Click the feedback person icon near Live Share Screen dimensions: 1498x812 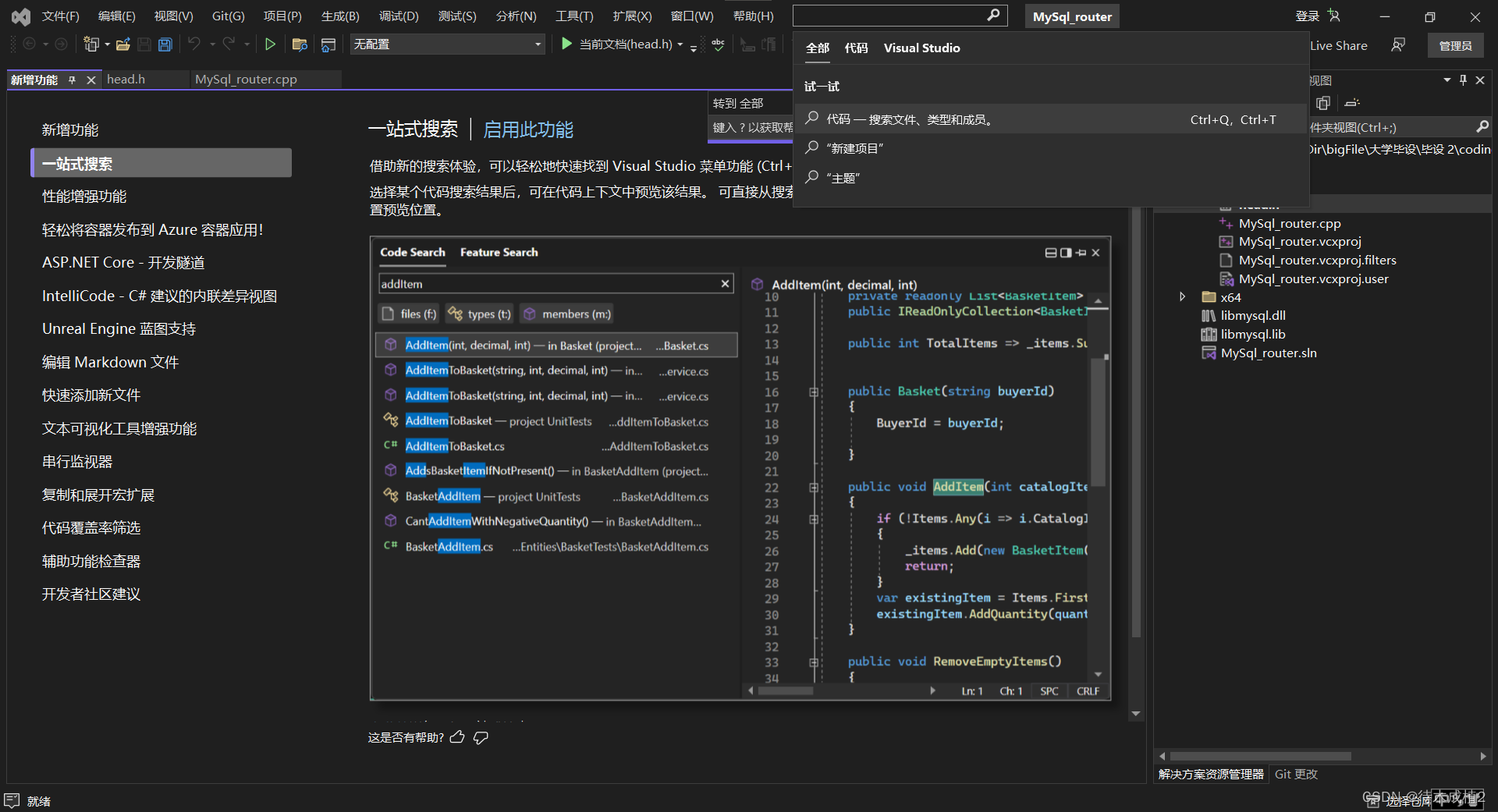1398,45
